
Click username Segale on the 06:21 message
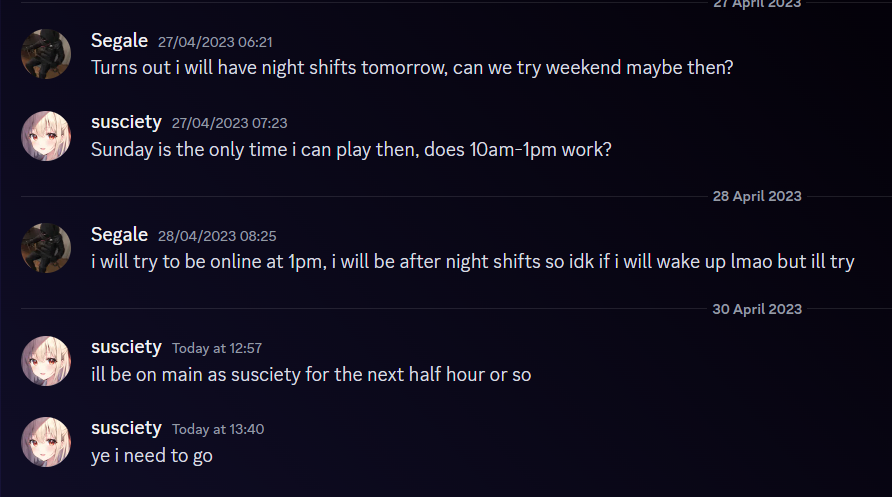119,41
